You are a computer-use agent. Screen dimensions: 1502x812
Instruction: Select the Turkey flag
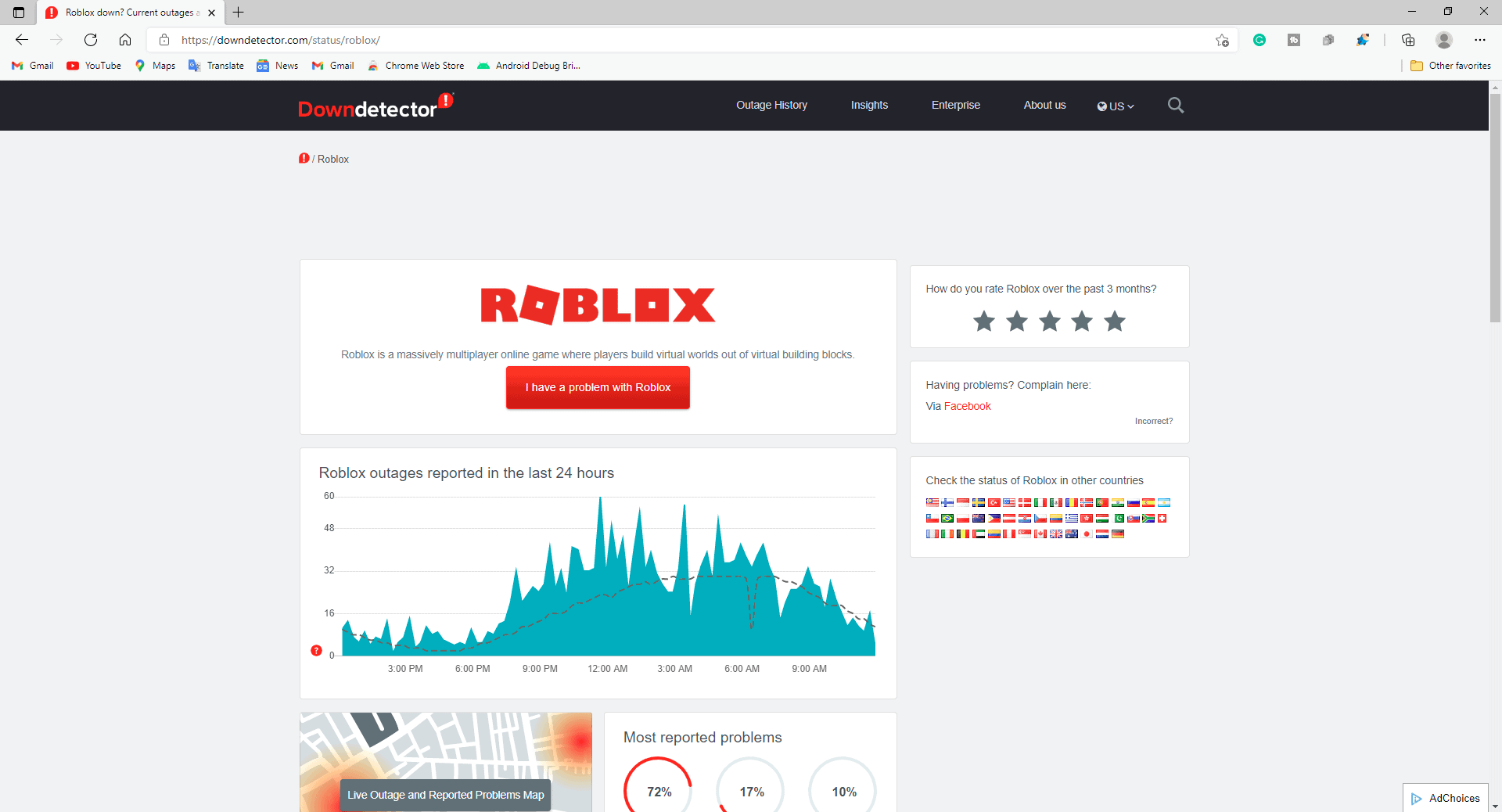(994, 502)
